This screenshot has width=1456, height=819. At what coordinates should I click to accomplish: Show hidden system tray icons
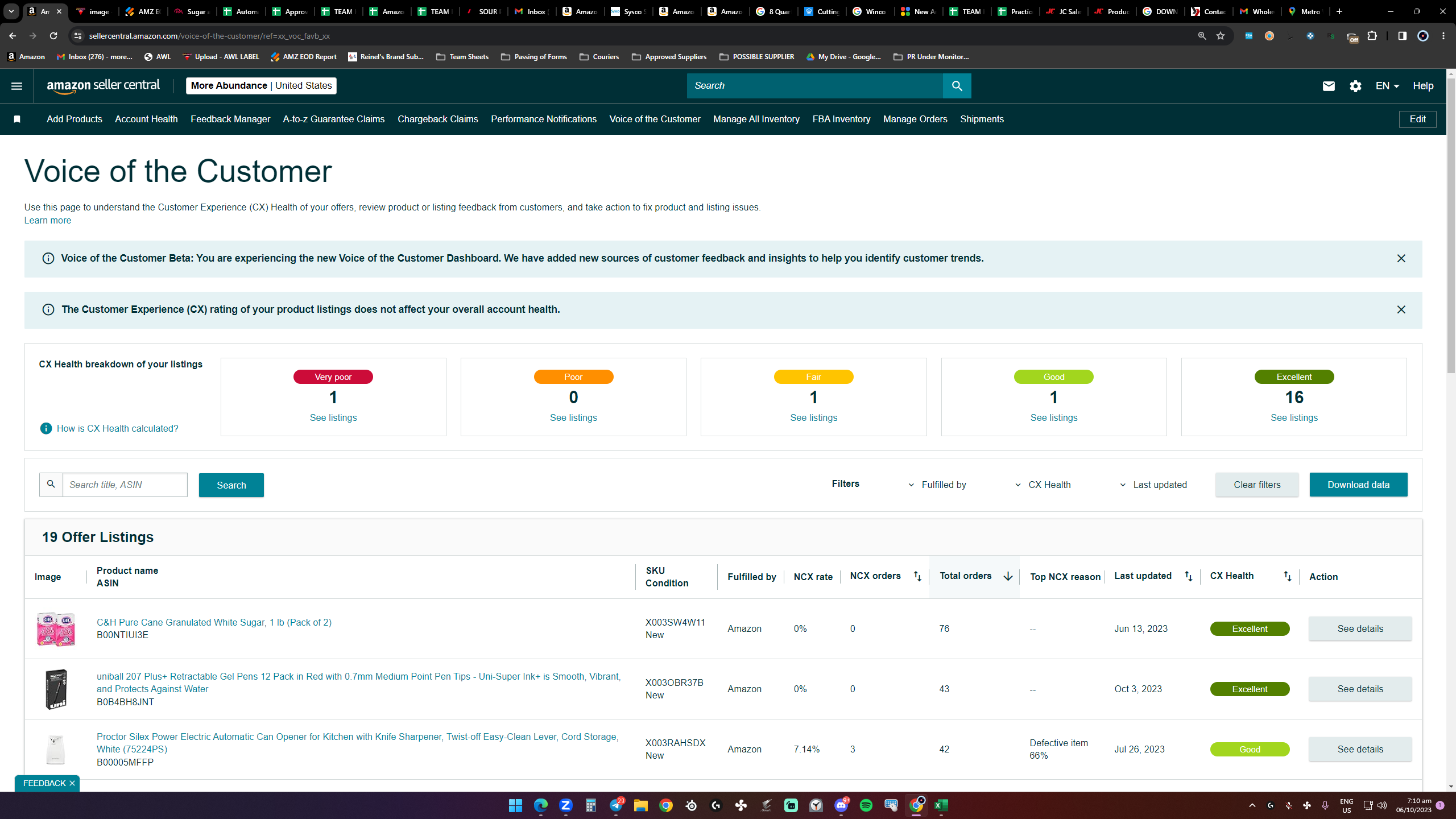[1252, 805]
